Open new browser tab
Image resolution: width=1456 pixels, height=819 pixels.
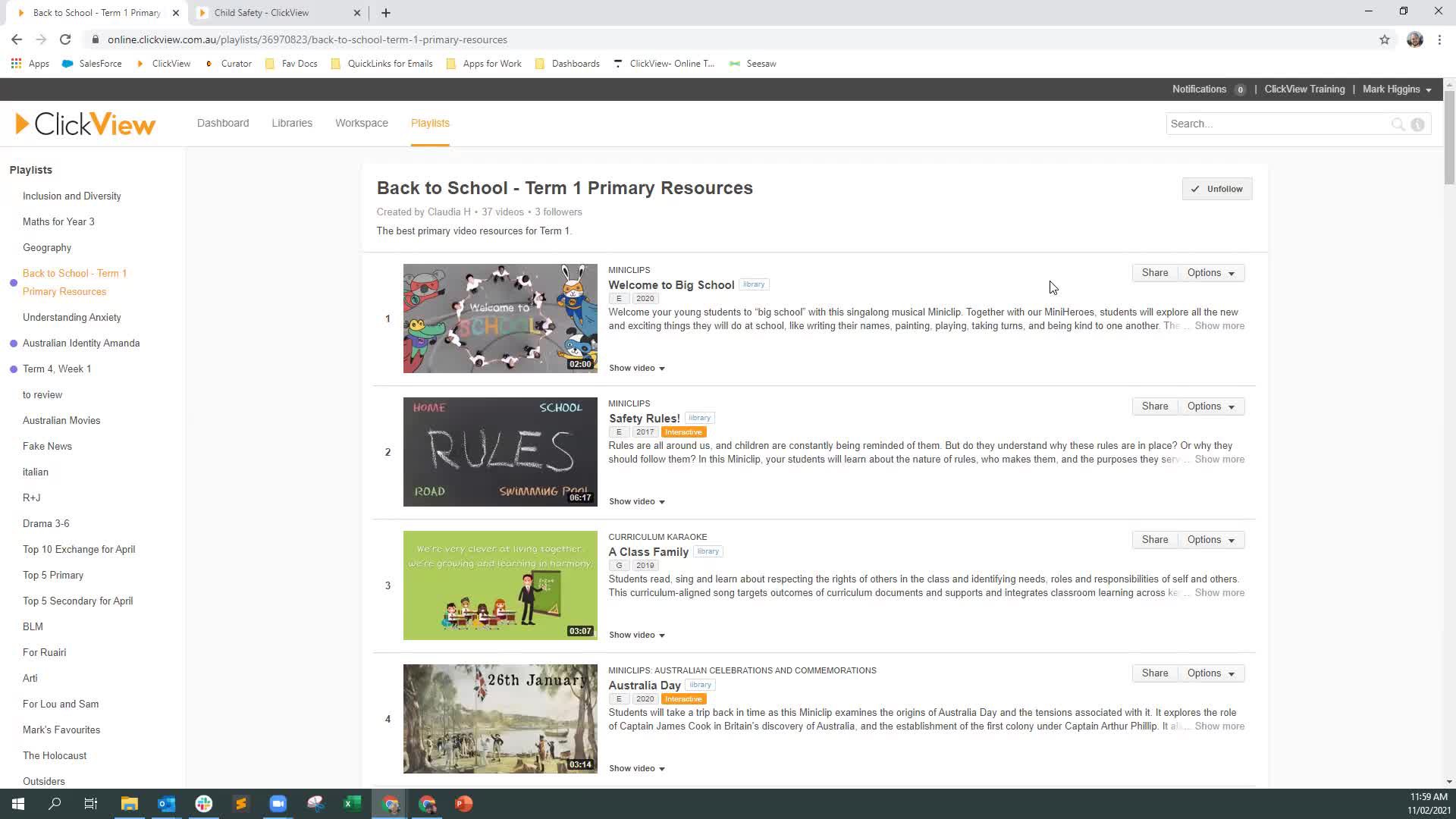386,13
